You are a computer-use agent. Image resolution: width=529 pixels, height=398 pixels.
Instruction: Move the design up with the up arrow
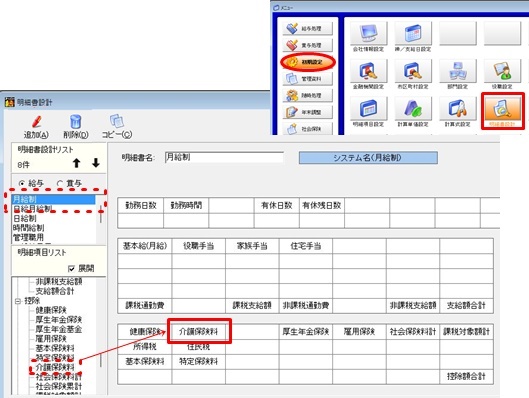77,163
